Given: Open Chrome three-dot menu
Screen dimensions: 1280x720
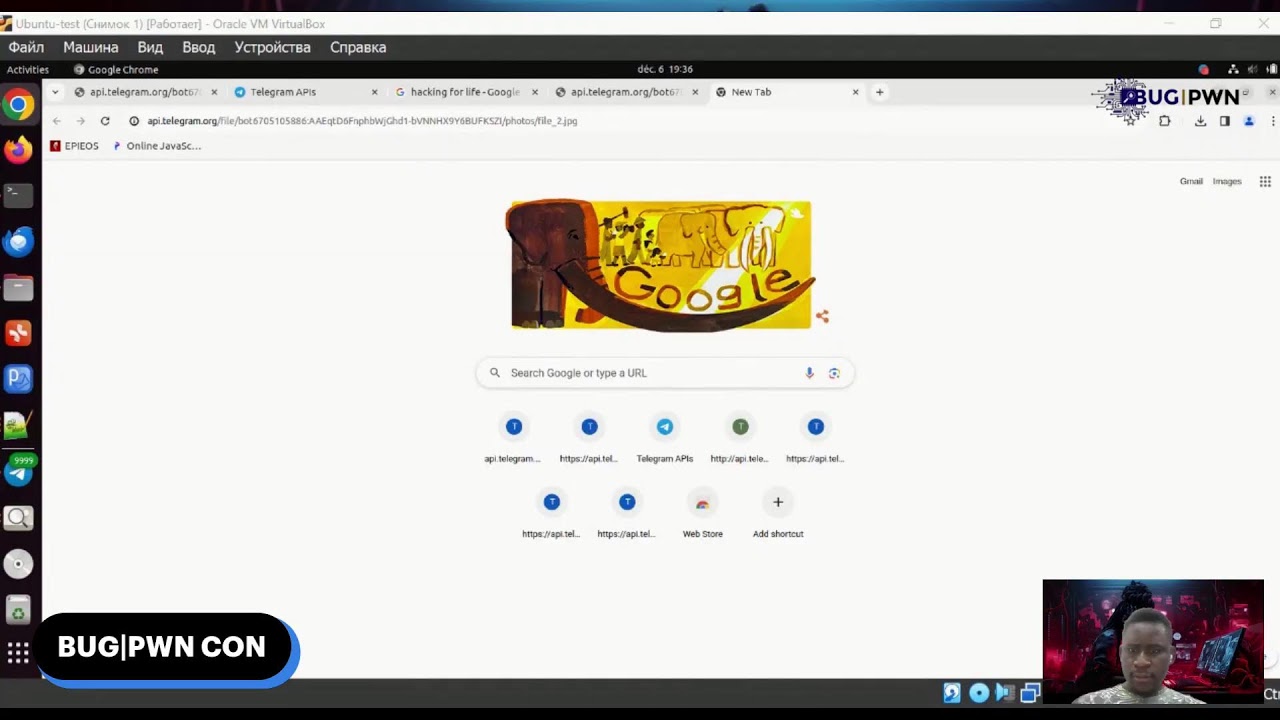Looking at the screenshot, I should tap(1272, 121).
